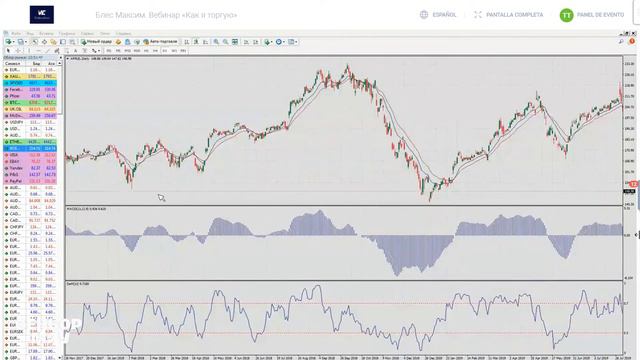Switch language via ESPAÑOL link

[x=438, y=15]
